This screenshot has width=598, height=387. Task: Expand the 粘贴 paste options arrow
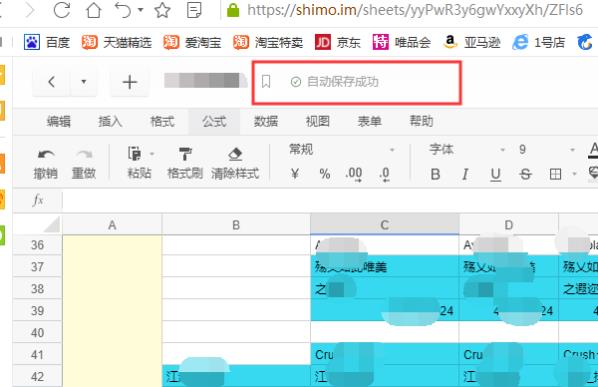point(152,154)
